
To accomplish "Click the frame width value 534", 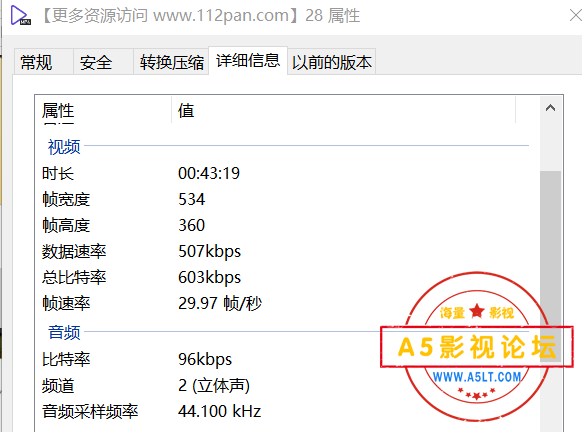I will click(x=192, y=199).
